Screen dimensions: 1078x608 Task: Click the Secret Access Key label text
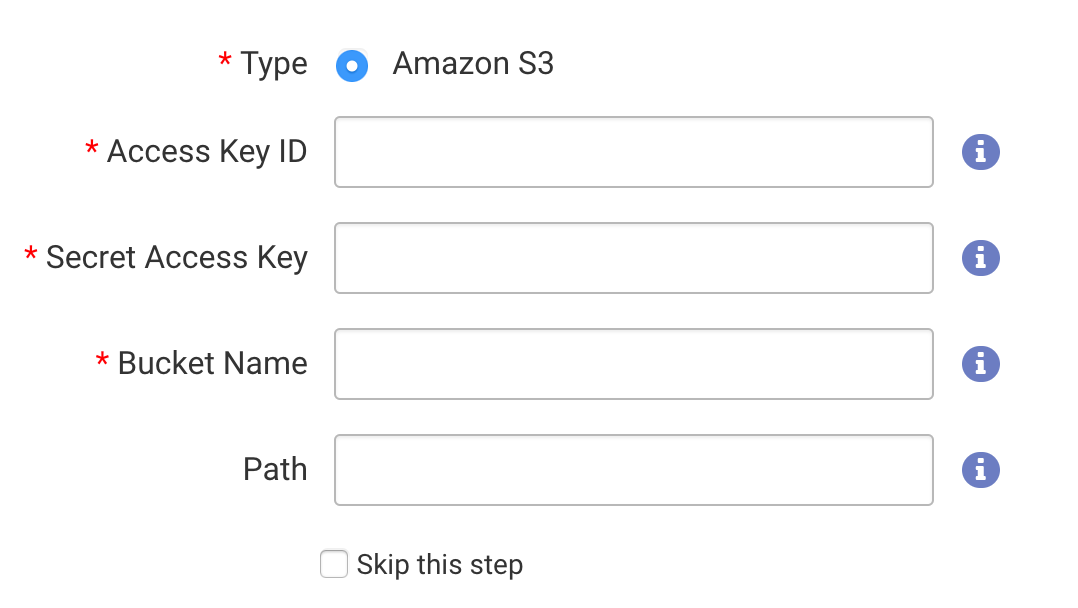(177, 258)
